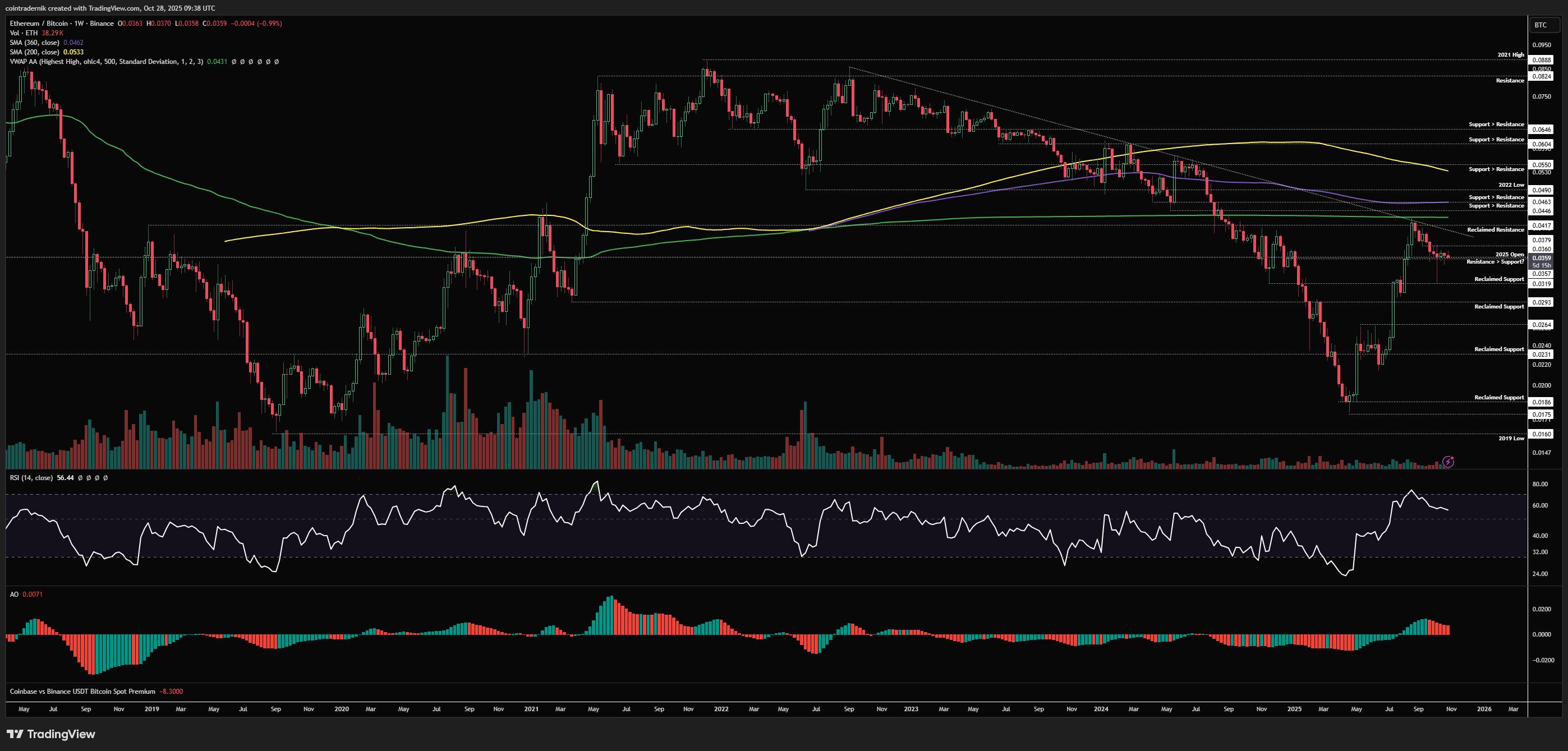
Task: Click the 2021 label on time axis
Action: 531,709
